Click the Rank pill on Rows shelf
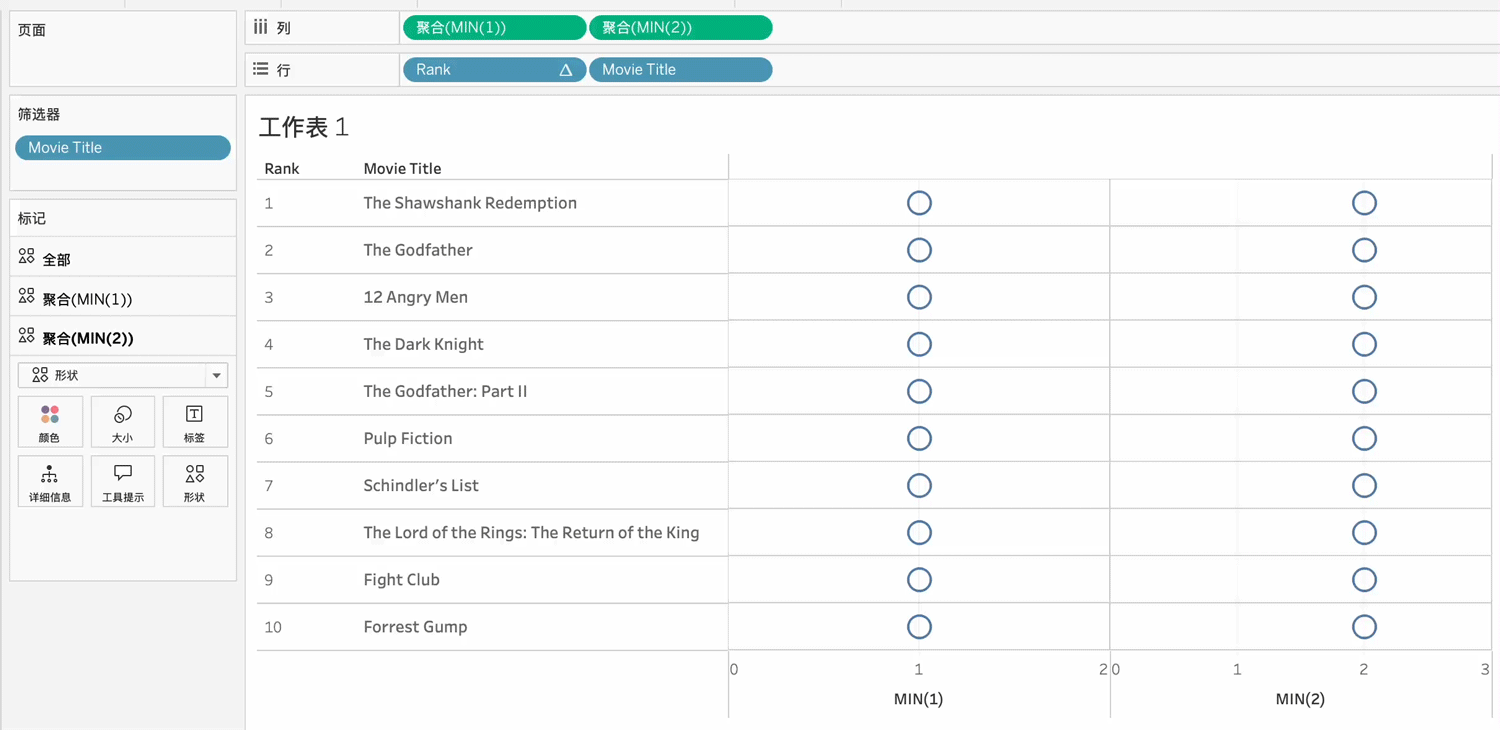This screenshot has height=730, width=1500. [494, 70]
